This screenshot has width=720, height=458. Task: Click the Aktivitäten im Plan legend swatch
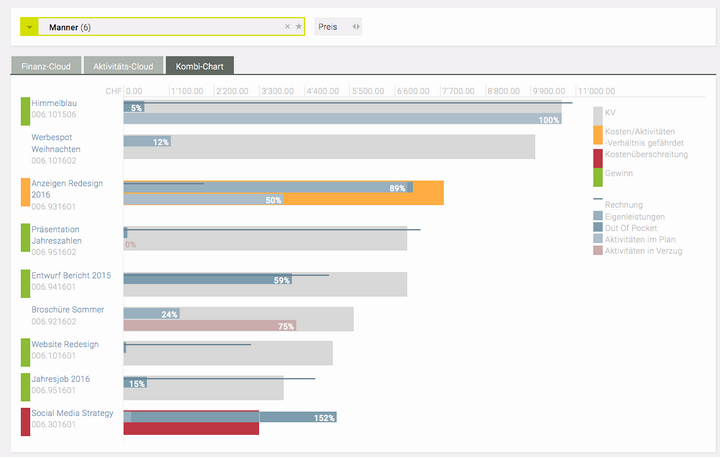click(598, 238)
